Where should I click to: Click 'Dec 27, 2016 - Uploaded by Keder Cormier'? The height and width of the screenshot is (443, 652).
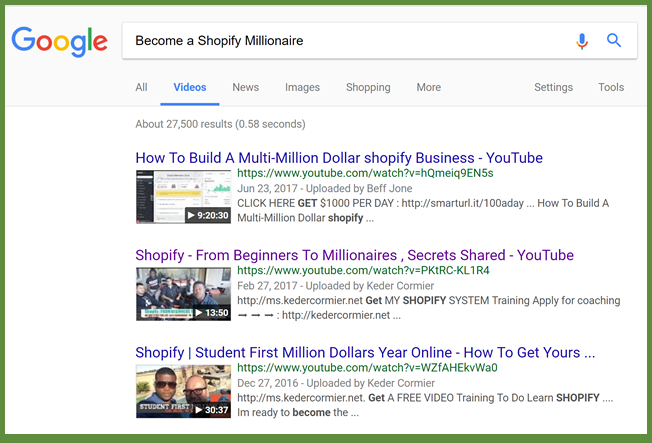click(336, 383)
